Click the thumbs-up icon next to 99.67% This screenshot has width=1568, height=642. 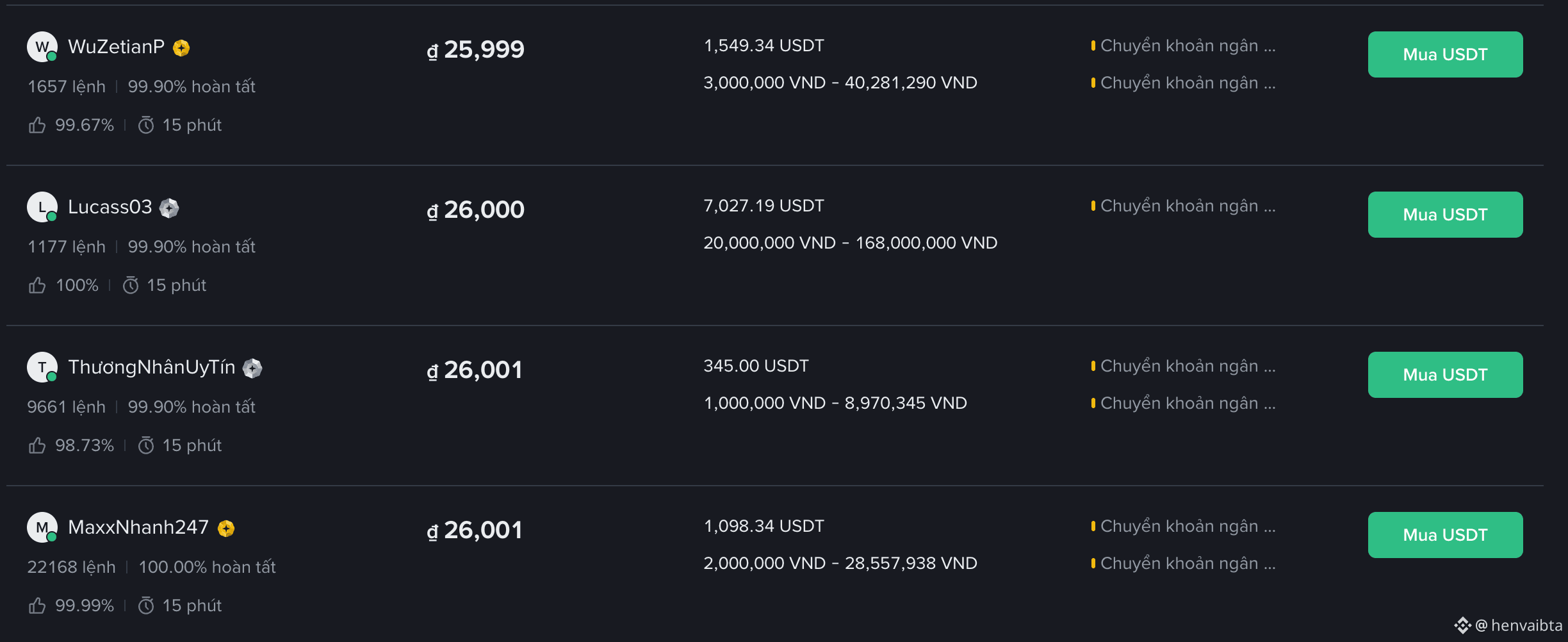(37, 125)
